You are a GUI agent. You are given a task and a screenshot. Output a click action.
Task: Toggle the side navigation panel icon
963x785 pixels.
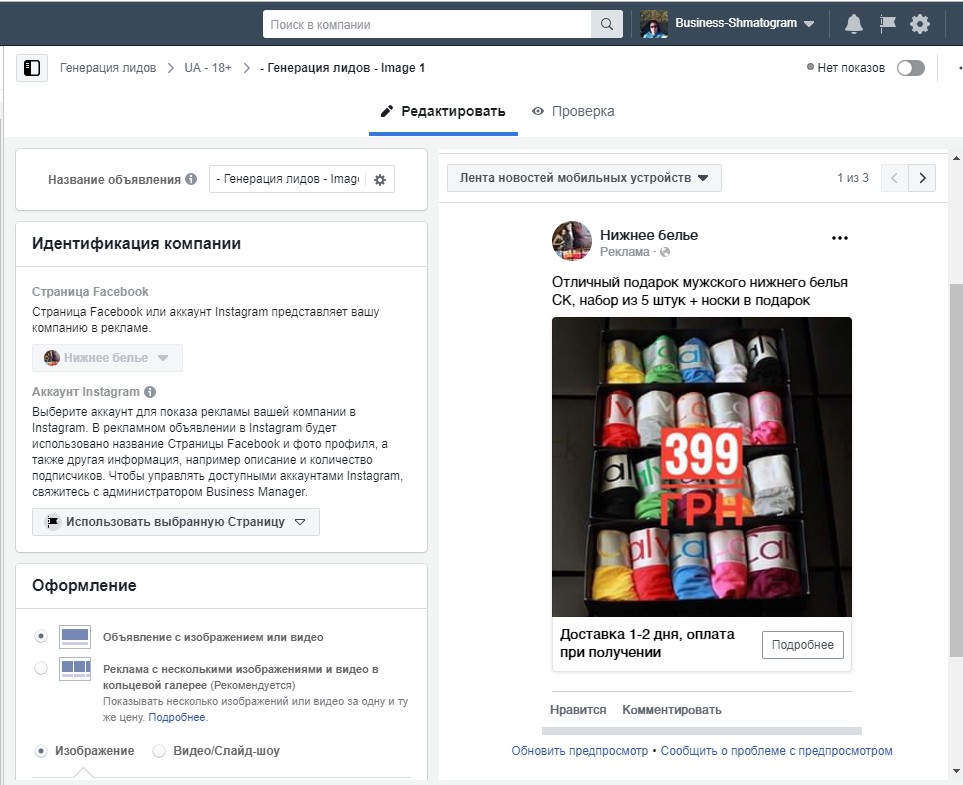pos(31,68)
